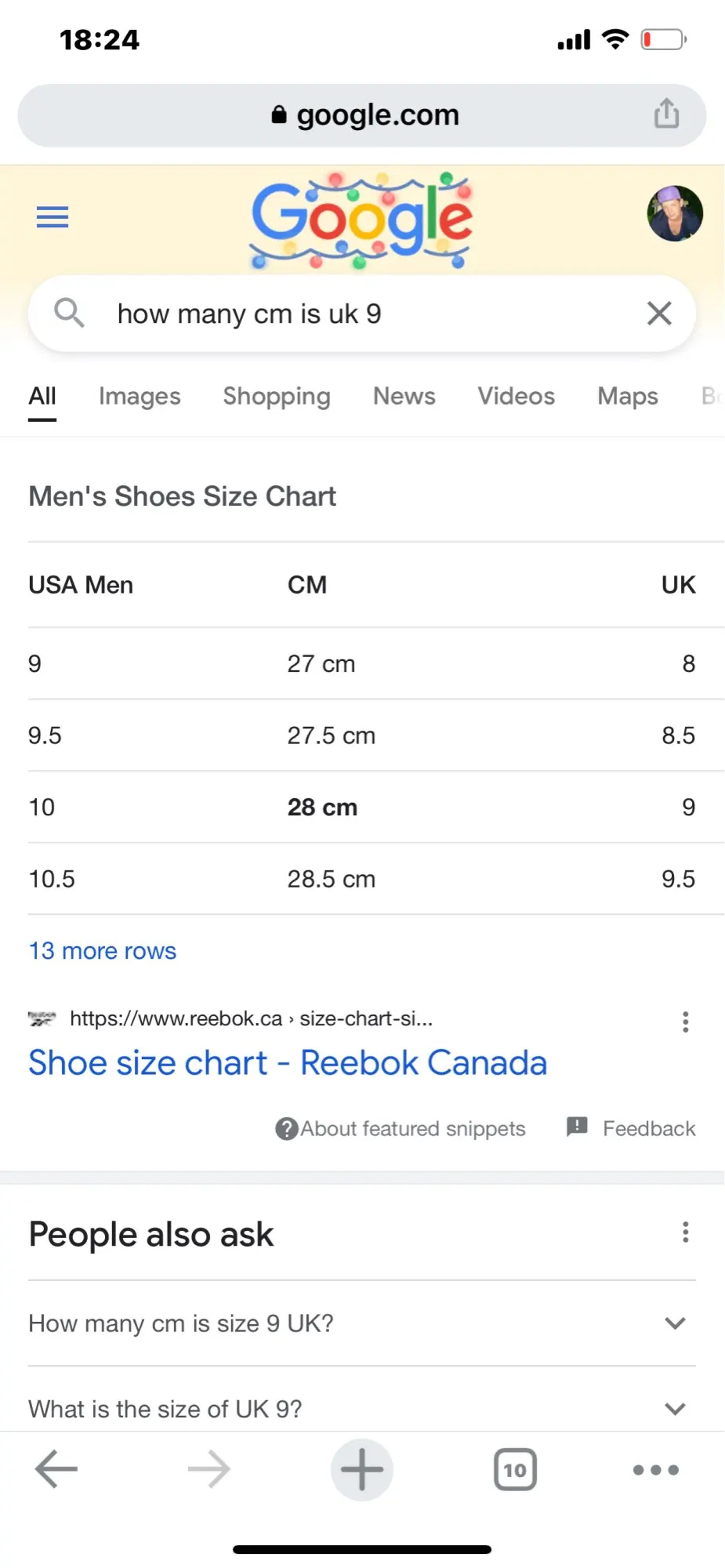Open Shoe size chart - Reebok Canada link
Viewport: 725px width, 1568px height.
coord(288,1063)
